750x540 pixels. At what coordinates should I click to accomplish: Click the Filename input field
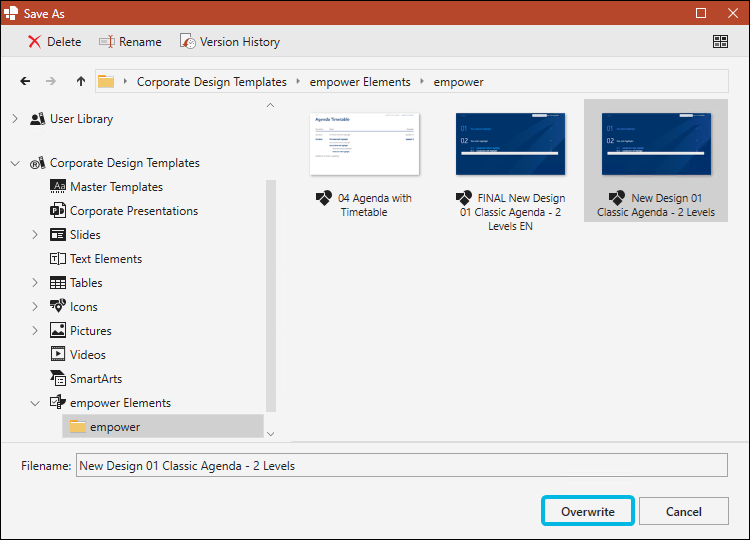click(402, 465)
